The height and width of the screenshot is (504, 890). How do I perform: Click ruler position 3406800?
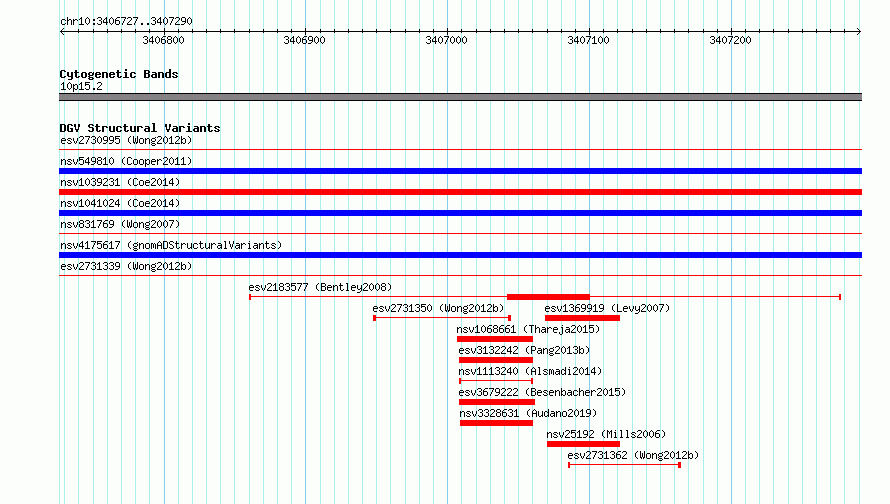[163, 40]
